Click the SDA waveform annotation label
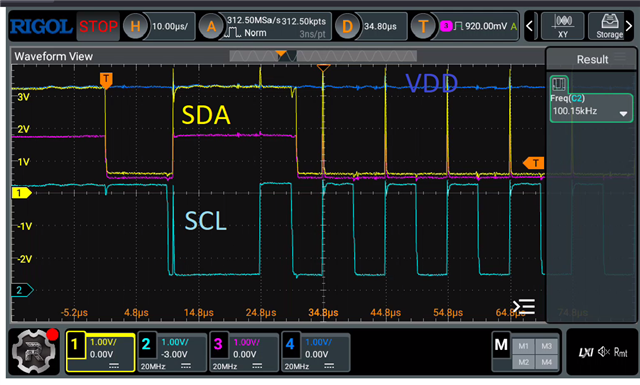Image resolution: width=640 pixels, height=385 pixels. click(206, 115)
